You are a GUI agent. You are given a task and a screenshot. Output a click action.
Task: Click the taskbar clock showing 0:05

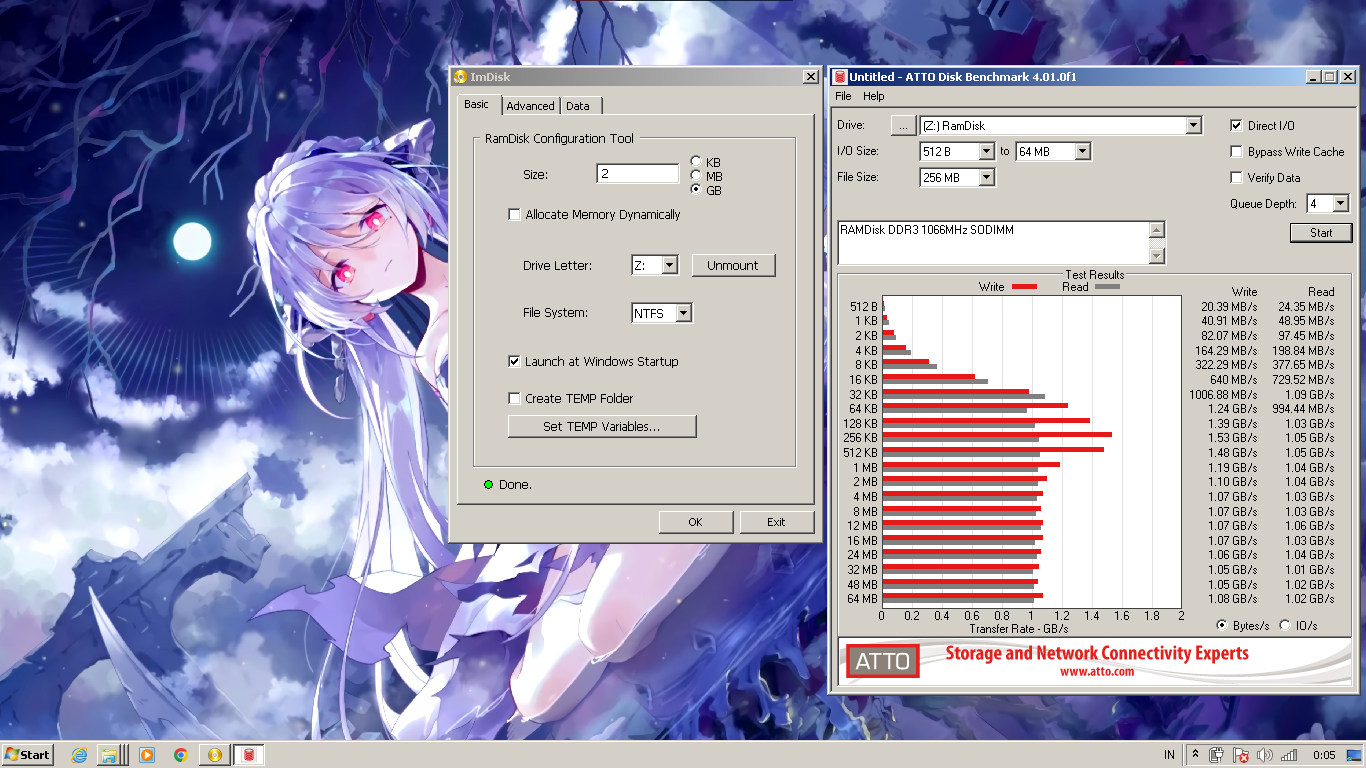click(x=1324, y=755)
